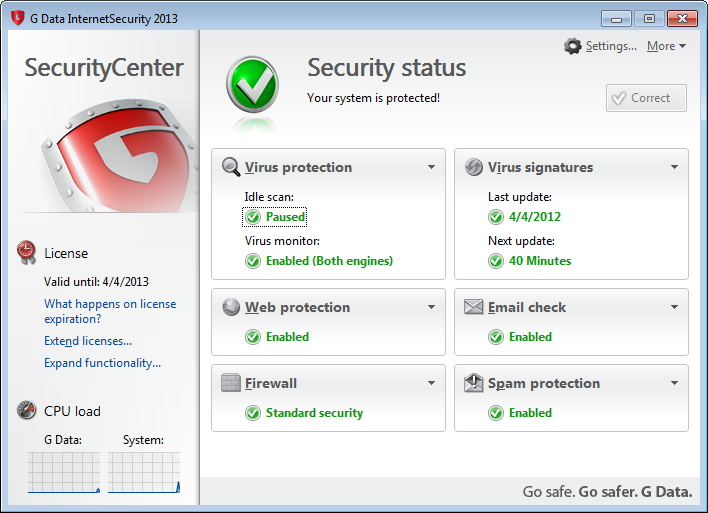
Task: Open the Virus signatures dropdown arrow
Action: (x=674, y=168)
